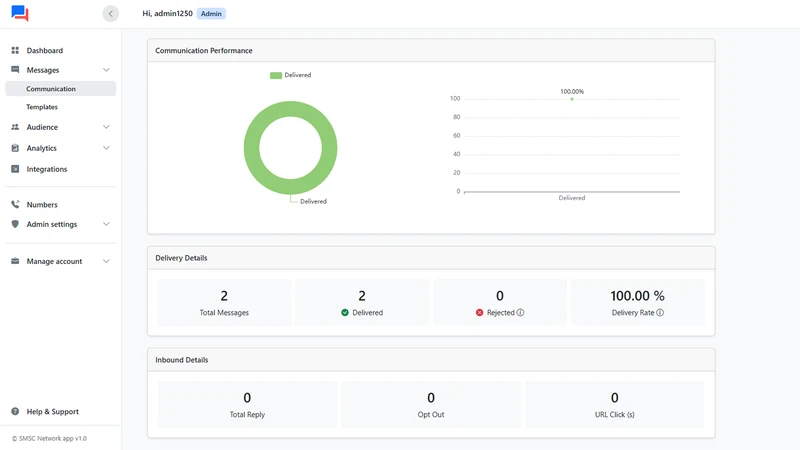Click the Delivery Details heading
The height and width of the screenshot is (450, 800).
[x=181, y=258]
